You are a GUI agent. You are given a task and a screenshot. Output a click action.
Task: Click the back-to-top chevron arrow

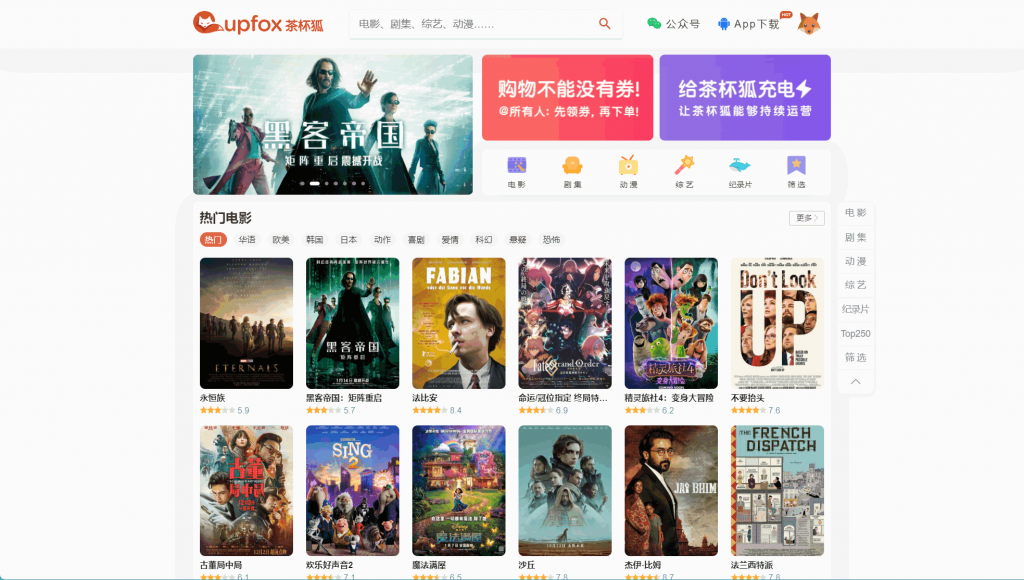click(856, 381)
